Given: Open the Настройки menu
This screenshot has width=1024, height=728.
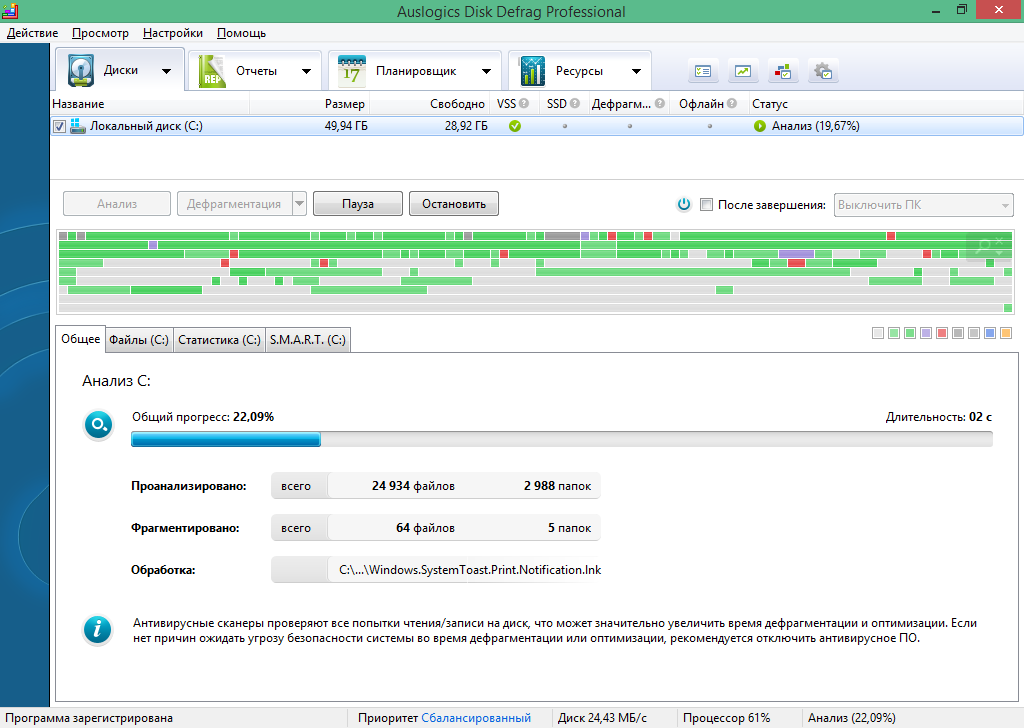Looking at the screenshot, I should coord(171,32).
